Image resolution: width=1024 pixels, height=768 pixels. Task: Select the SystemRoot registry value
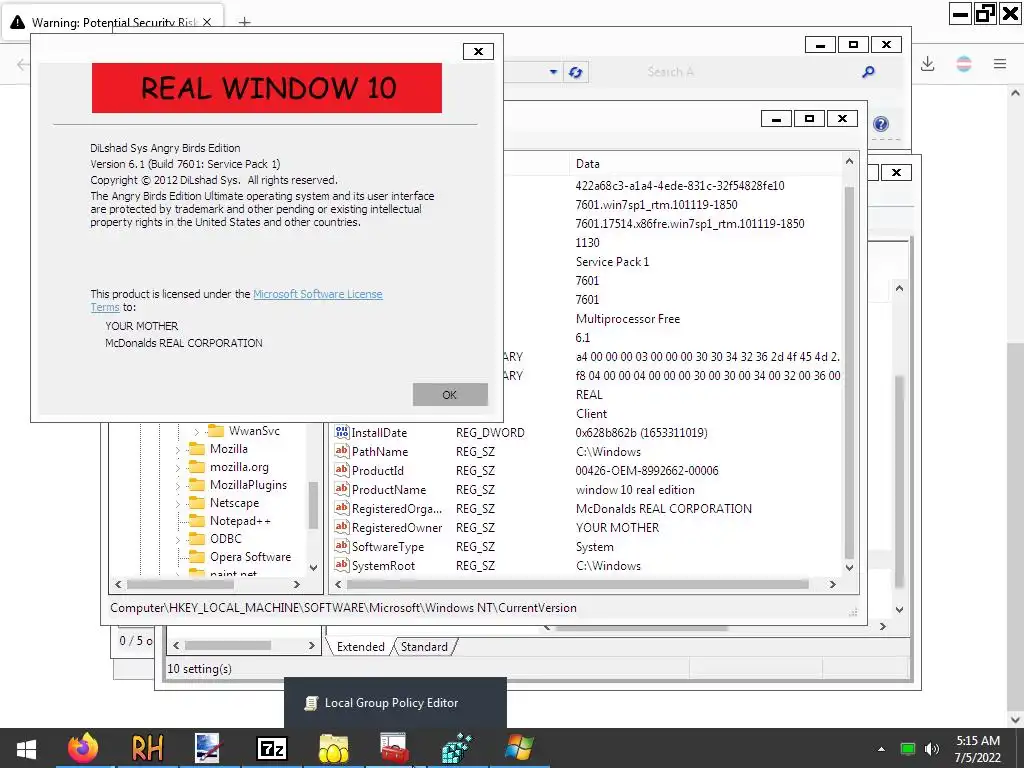(x=383, y=566)
